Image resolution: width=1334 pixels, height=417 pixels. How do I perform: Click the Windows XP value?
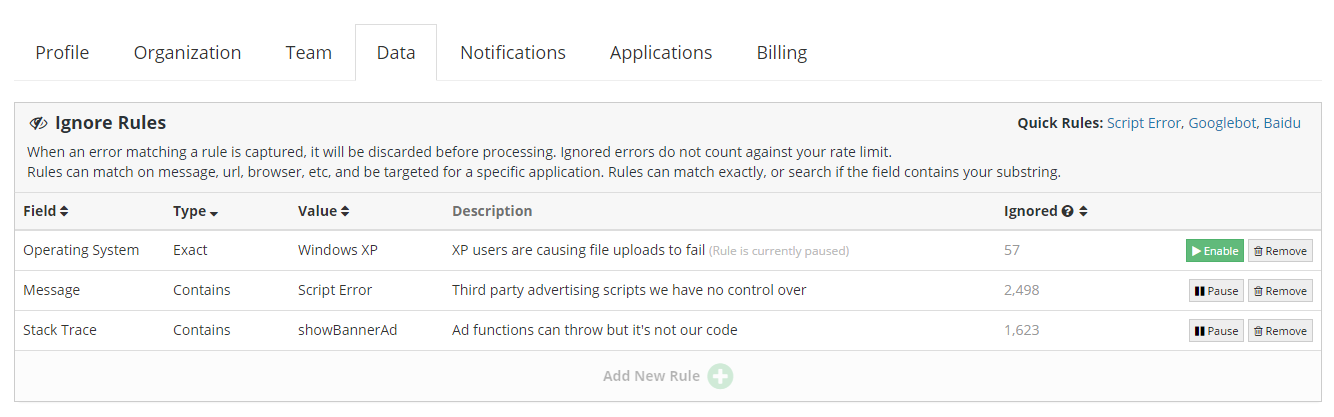click(x=339, y=250)
